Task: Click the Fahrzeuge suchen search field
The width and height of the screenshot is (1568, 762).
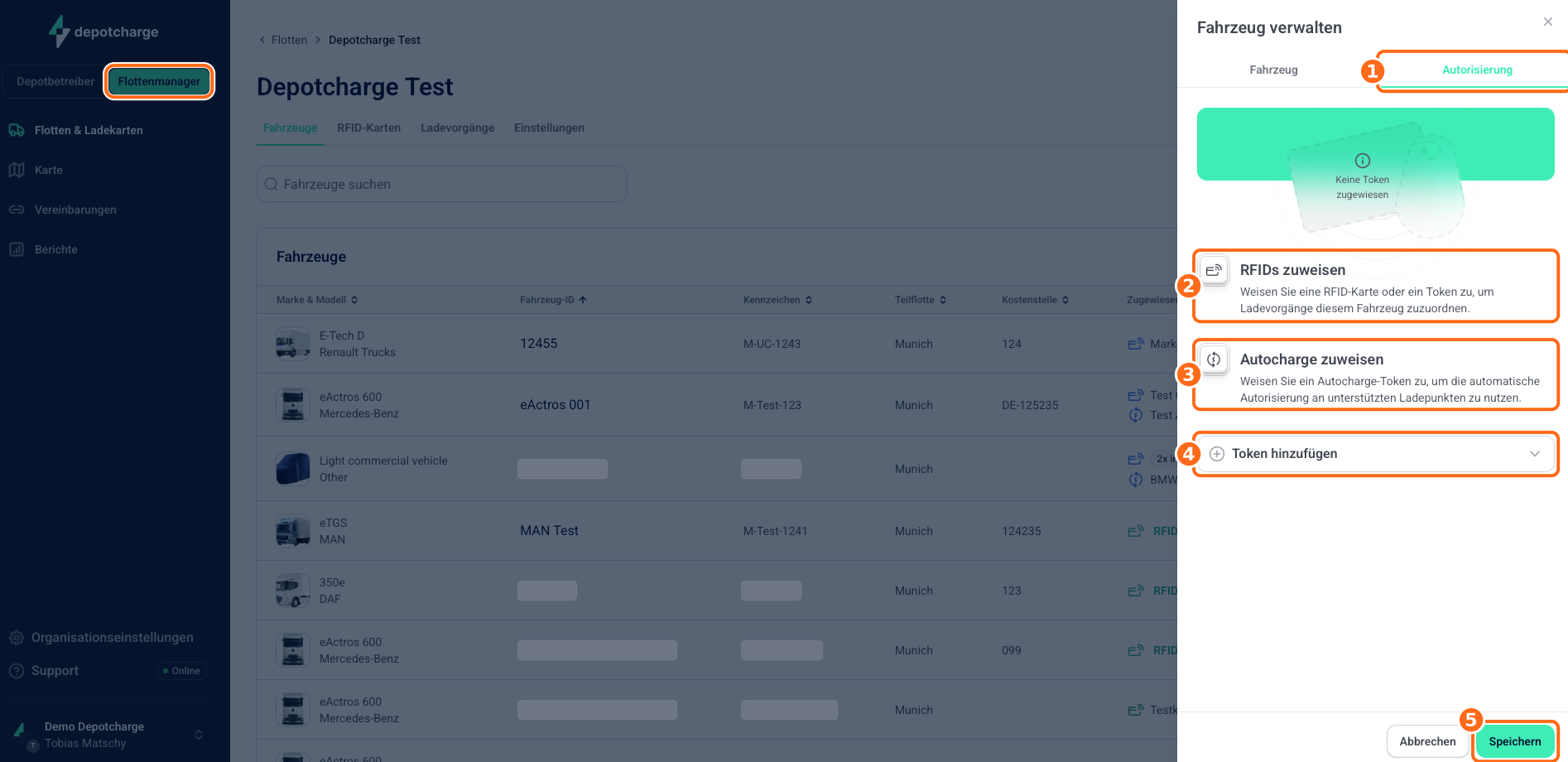Action: click(x=442, y=184)
